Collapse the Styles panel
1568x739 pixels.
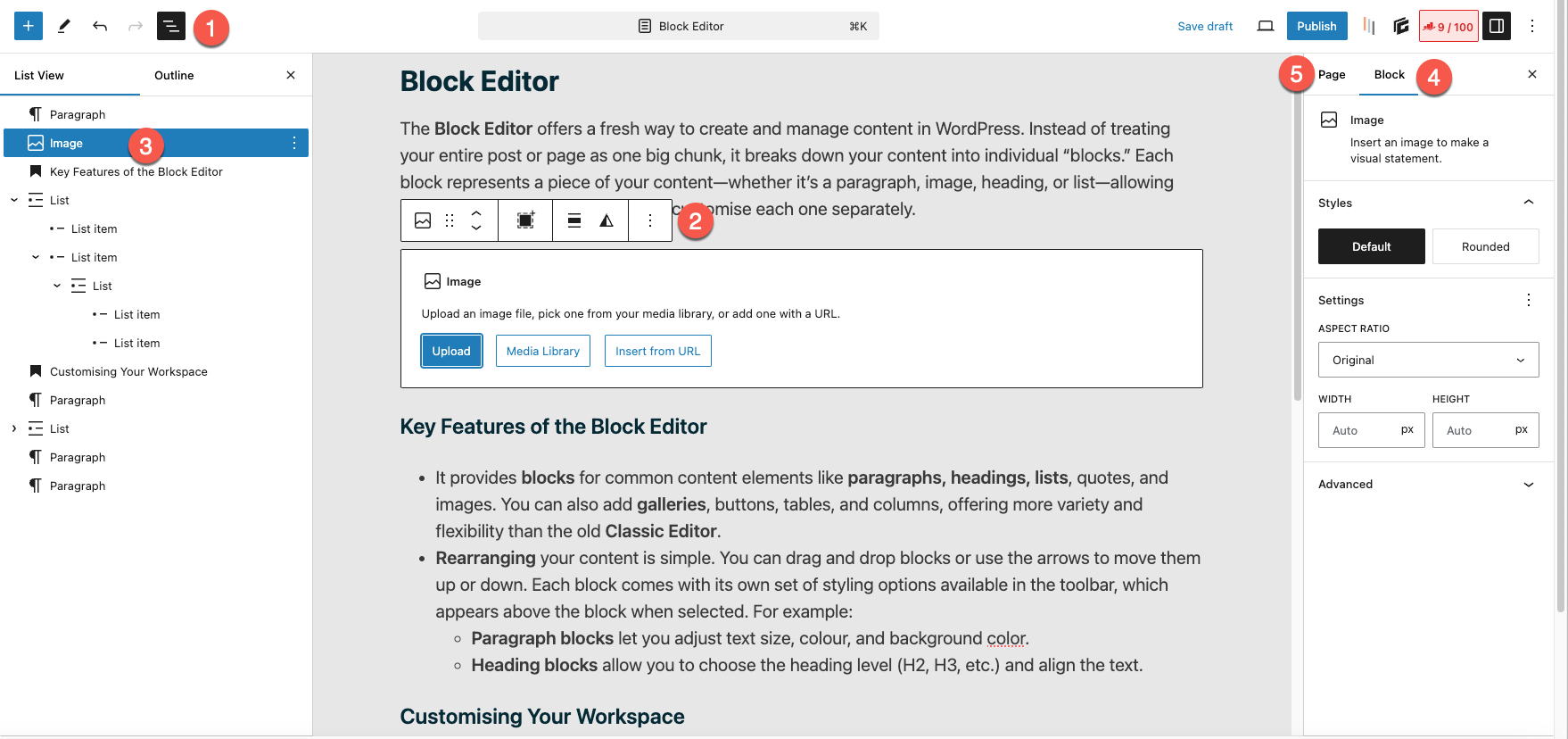1528,203
